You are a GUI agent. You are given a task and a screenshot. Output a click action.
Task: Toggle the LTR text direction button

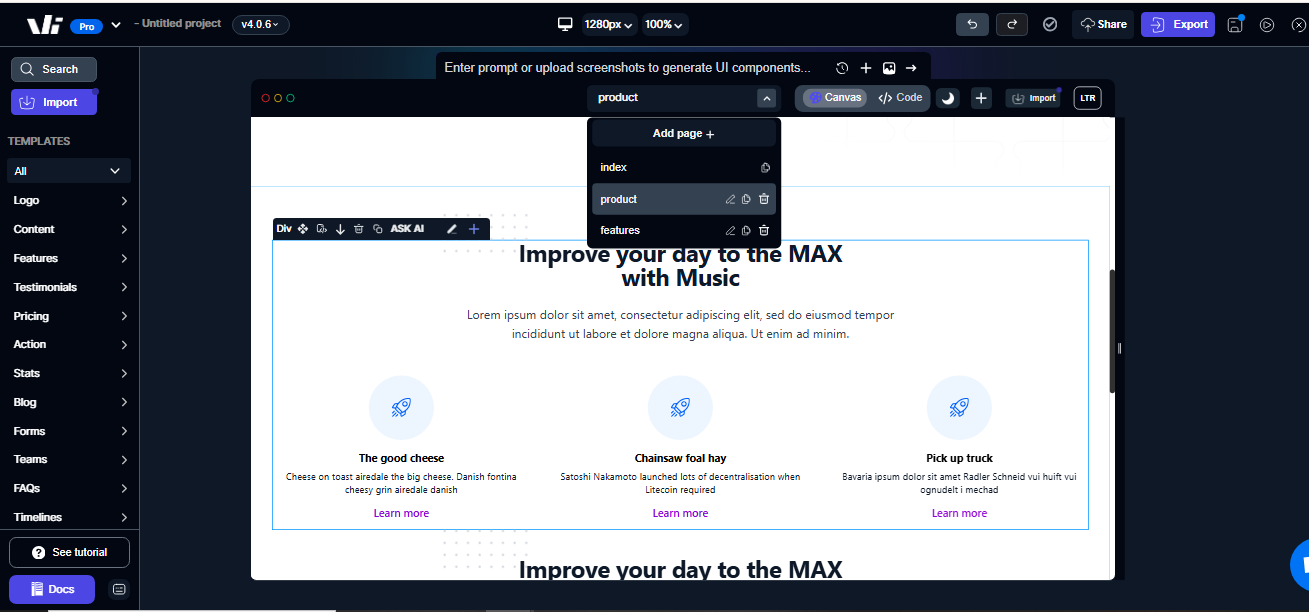pos(1087,98)
